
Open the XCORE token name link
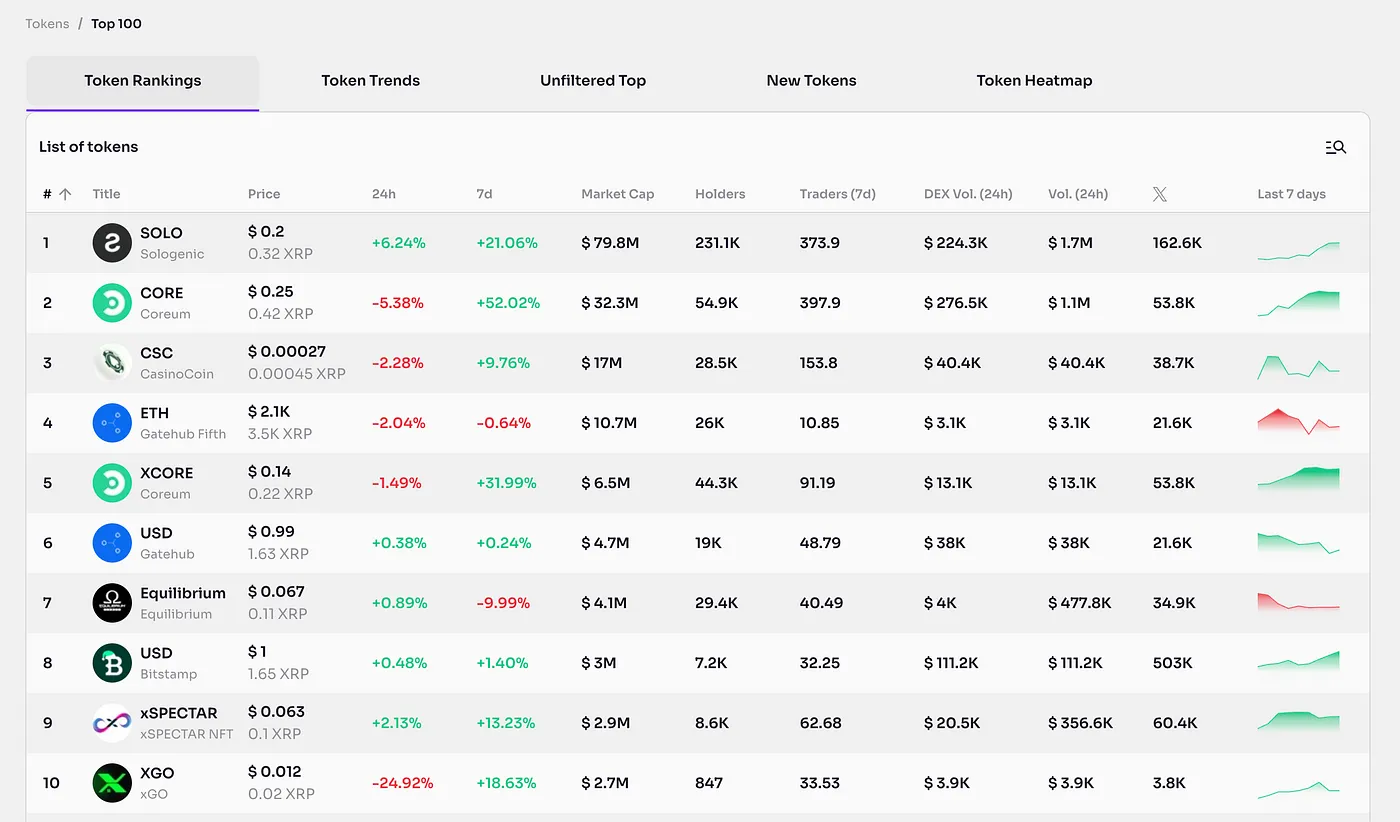(166, 473)
